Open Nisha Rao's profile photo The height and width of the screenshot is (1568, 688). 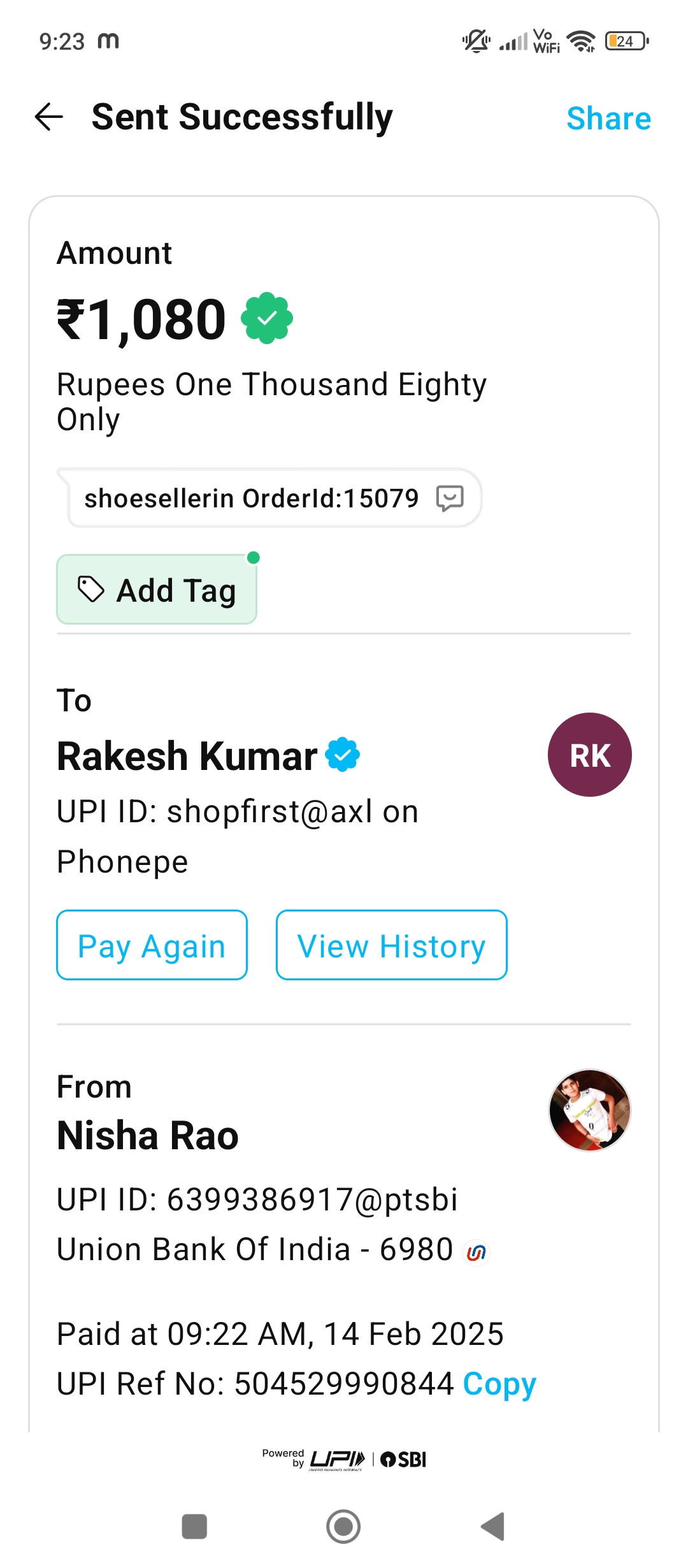coord(590,1110)
